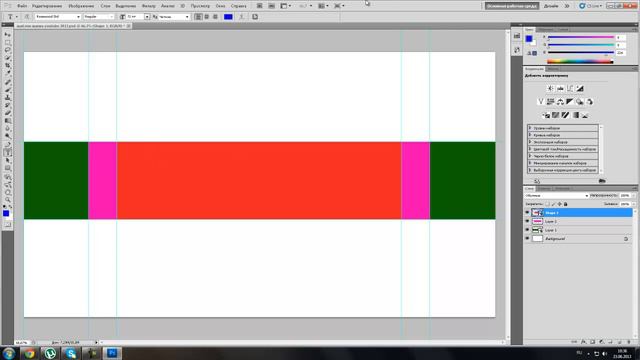
Task: Hide the Layer 2 layer
Action: (527, 221)
